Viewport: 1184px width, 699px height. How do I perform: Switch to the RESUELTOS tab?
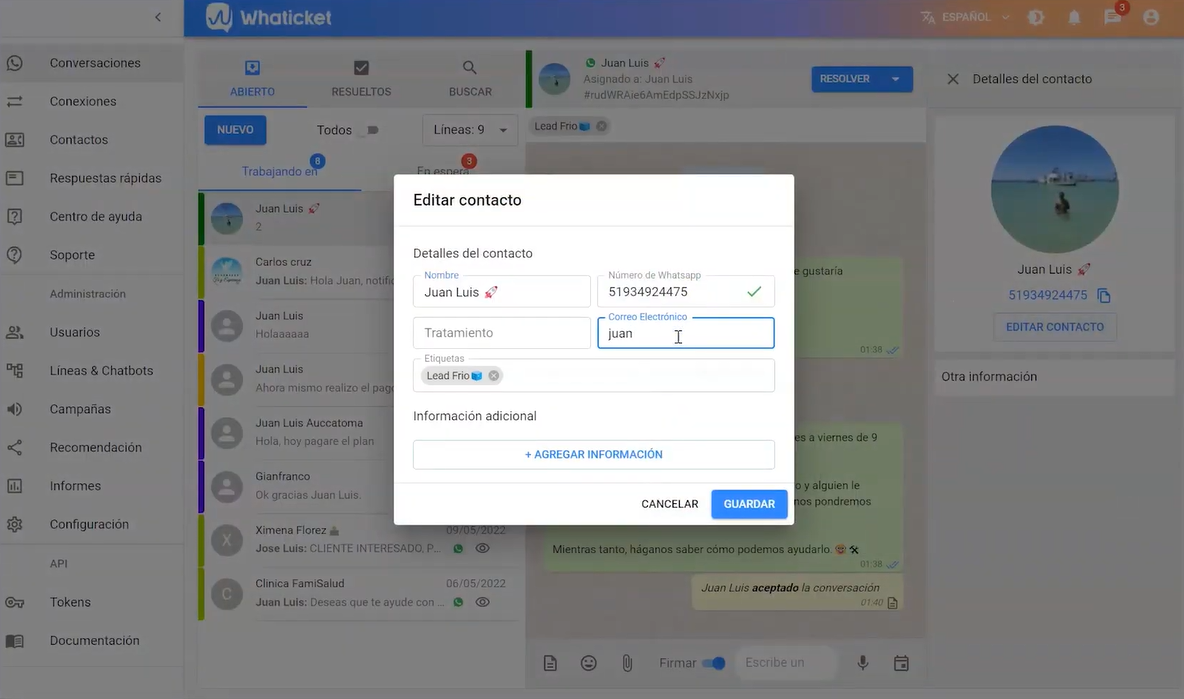point(360,80)
